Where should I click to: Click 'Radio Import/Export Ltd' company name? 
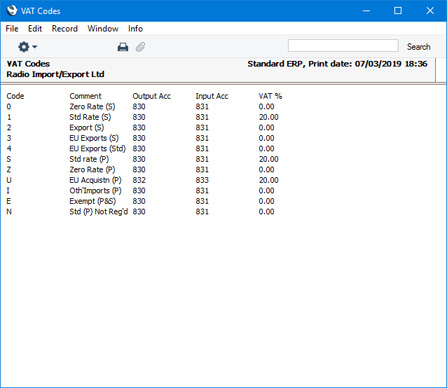[55, 74]
